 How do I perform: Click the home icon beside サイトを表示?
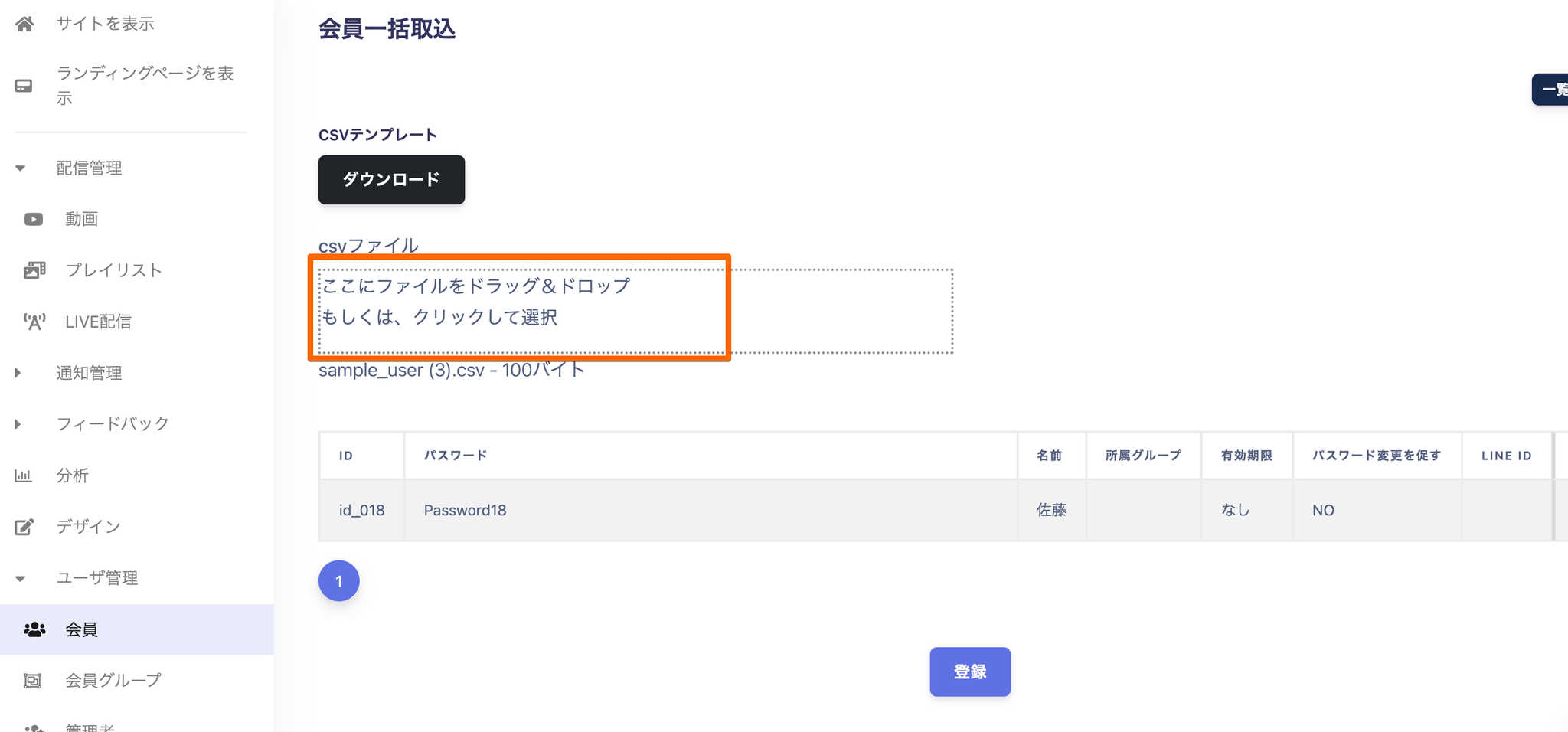[24, 24]
